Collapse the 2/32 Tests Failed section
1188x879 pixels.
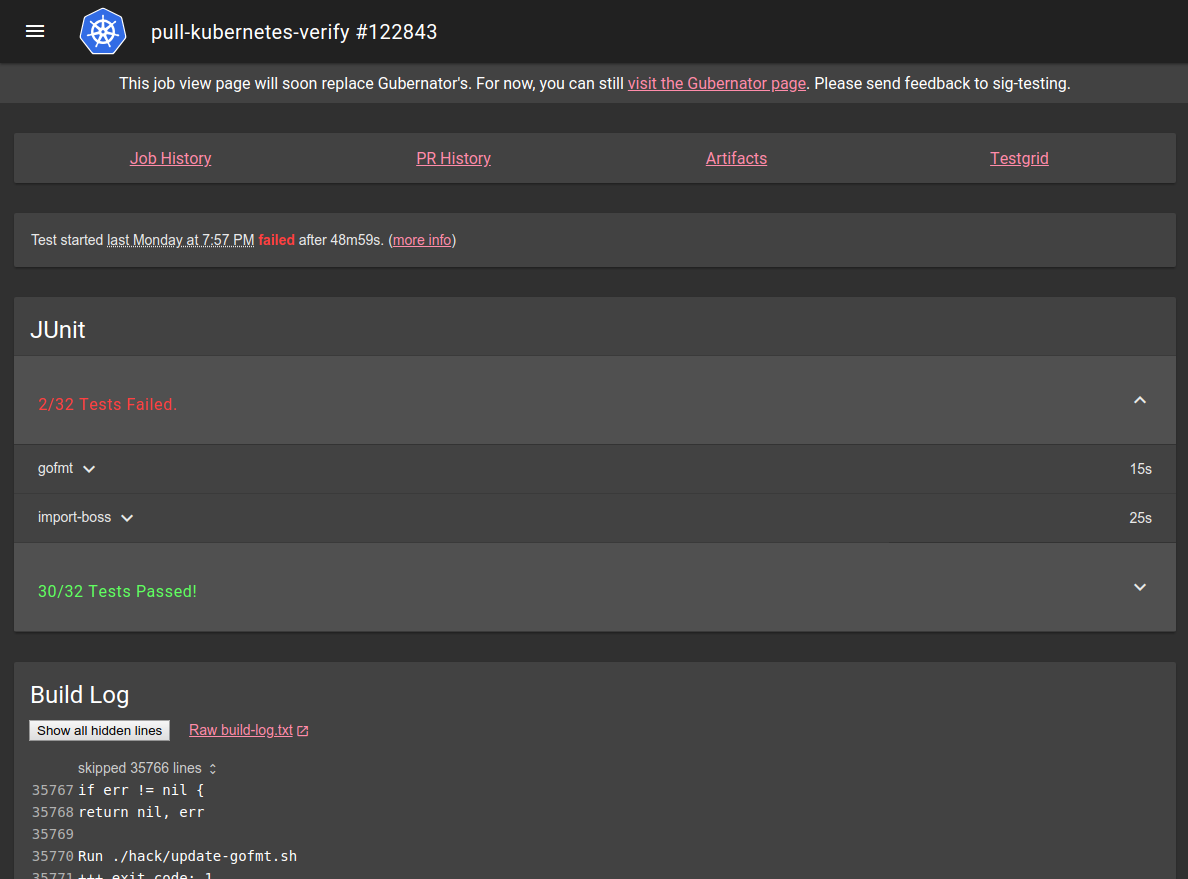point(1139,401)
